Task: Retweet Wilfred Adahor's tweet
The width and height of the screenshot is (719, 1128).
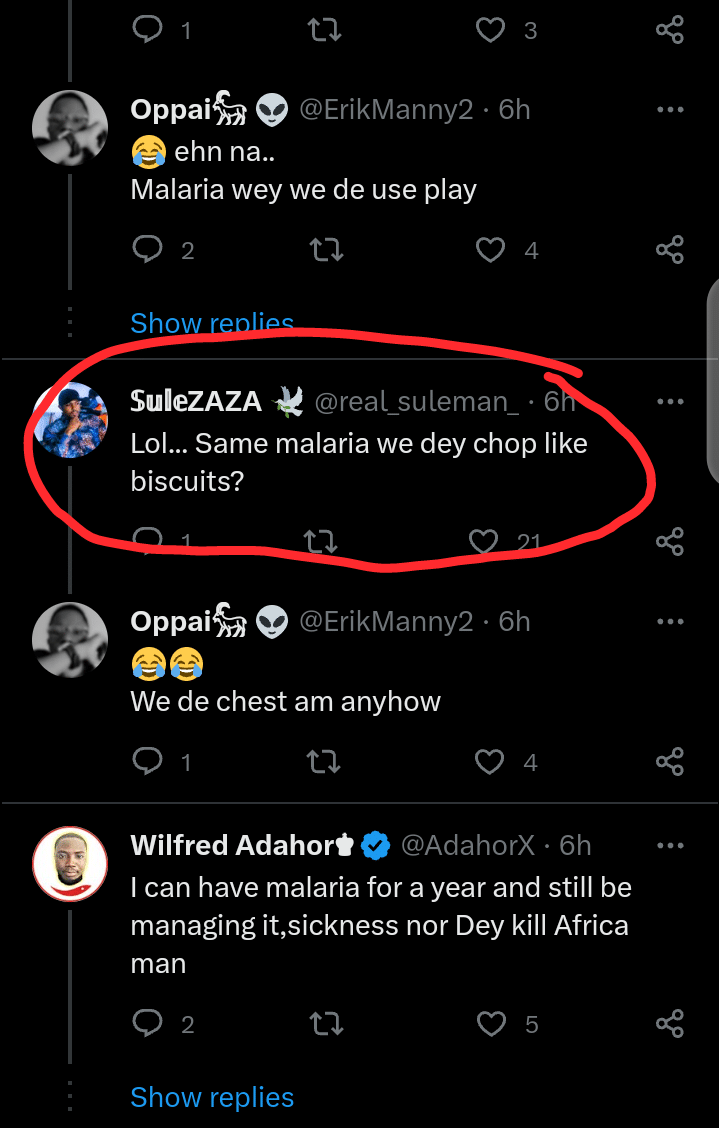Action: coord(326,1023)
